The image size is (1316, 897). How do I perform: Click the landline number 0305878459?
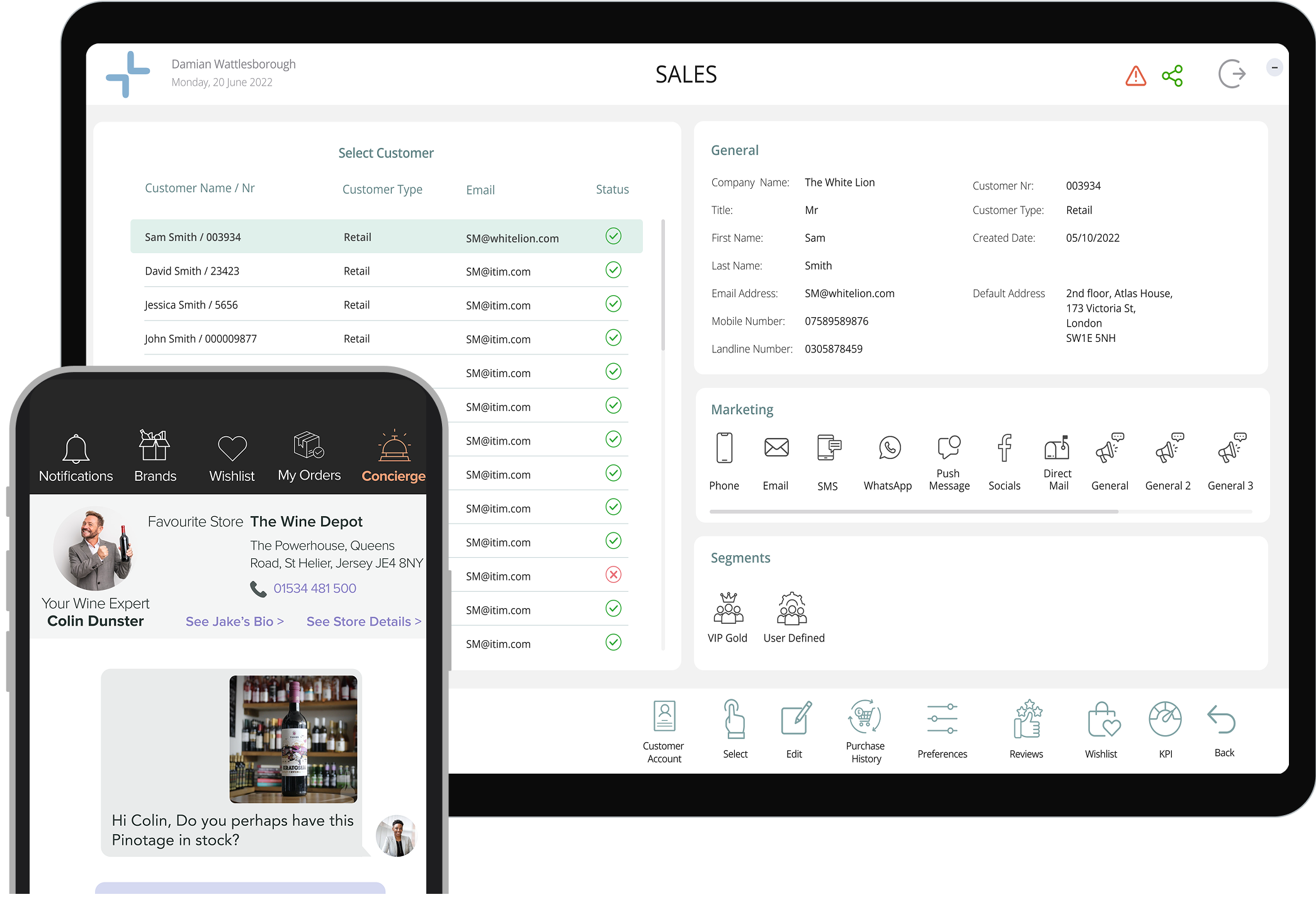pos(834,349)
